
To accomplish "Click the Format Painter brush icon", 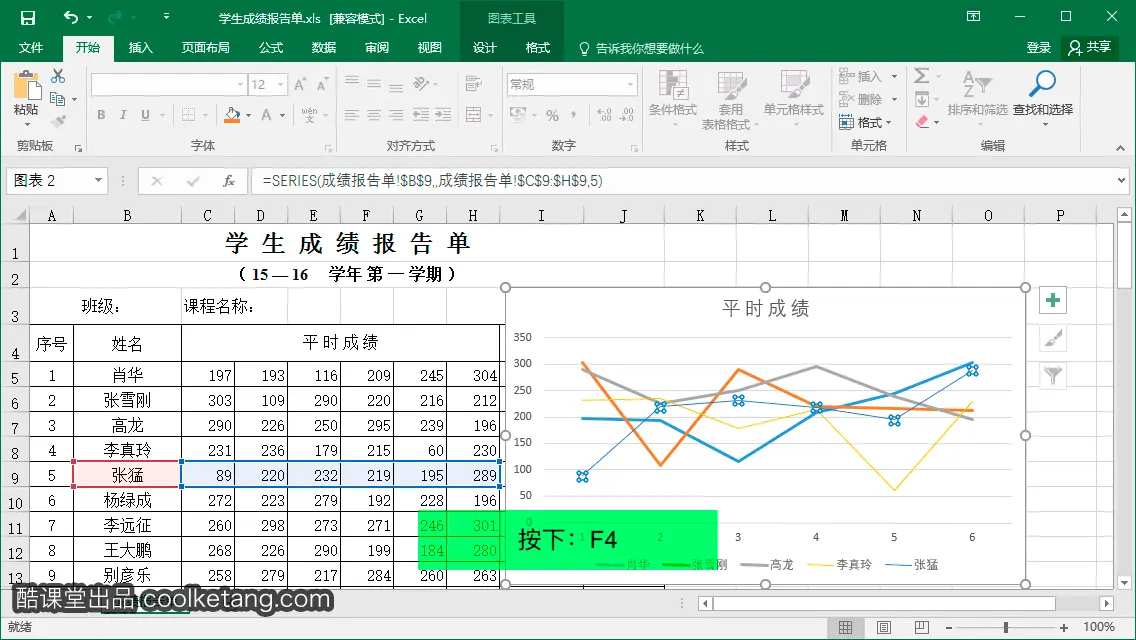I will click(58, 121).
